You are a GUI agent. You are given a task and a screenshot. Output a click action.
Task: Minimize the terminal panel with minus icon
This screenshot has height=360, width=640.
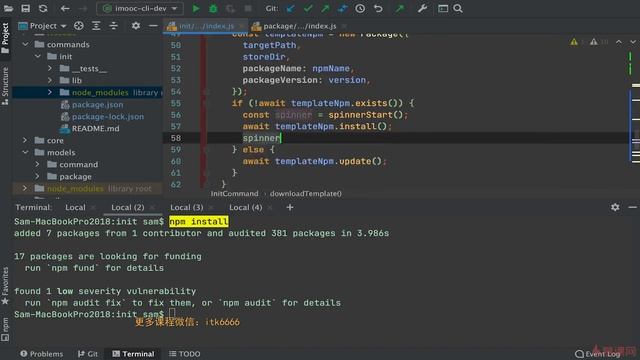(x=633, y=207)
